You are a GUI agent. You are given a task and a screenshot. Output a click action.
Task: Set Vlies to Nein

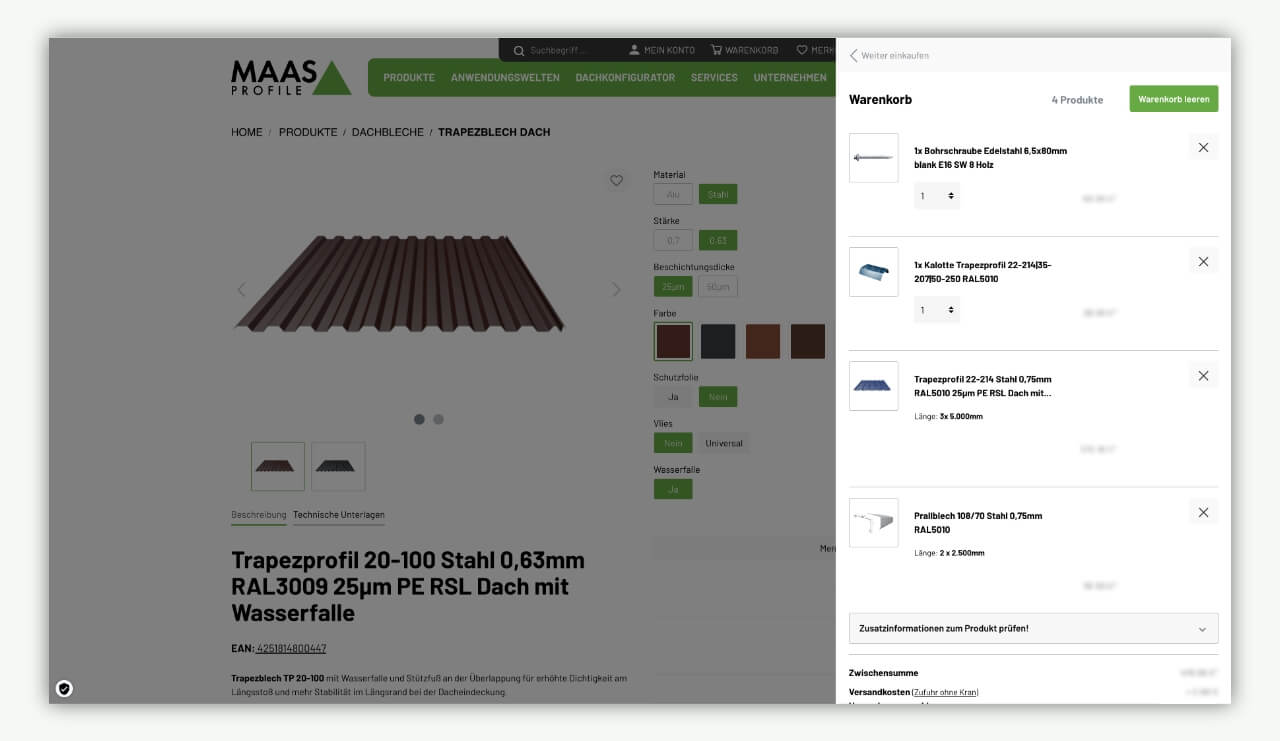[x=673, y=443]
